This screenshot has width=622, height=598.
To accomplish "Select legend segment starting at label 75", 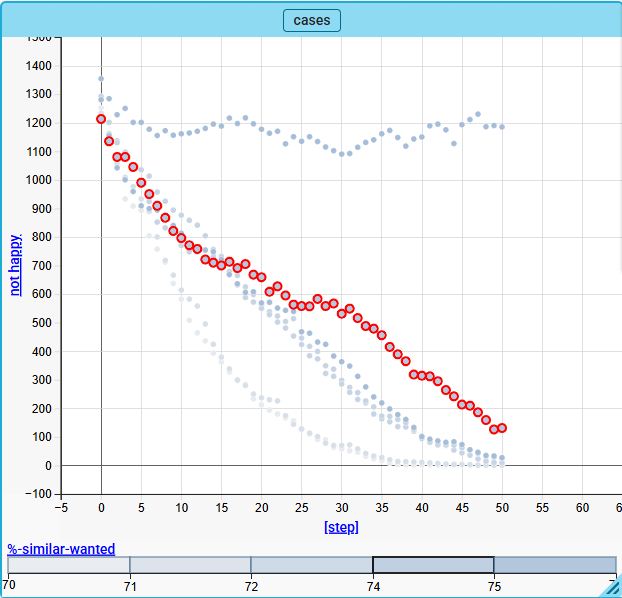I will point(554,565).
